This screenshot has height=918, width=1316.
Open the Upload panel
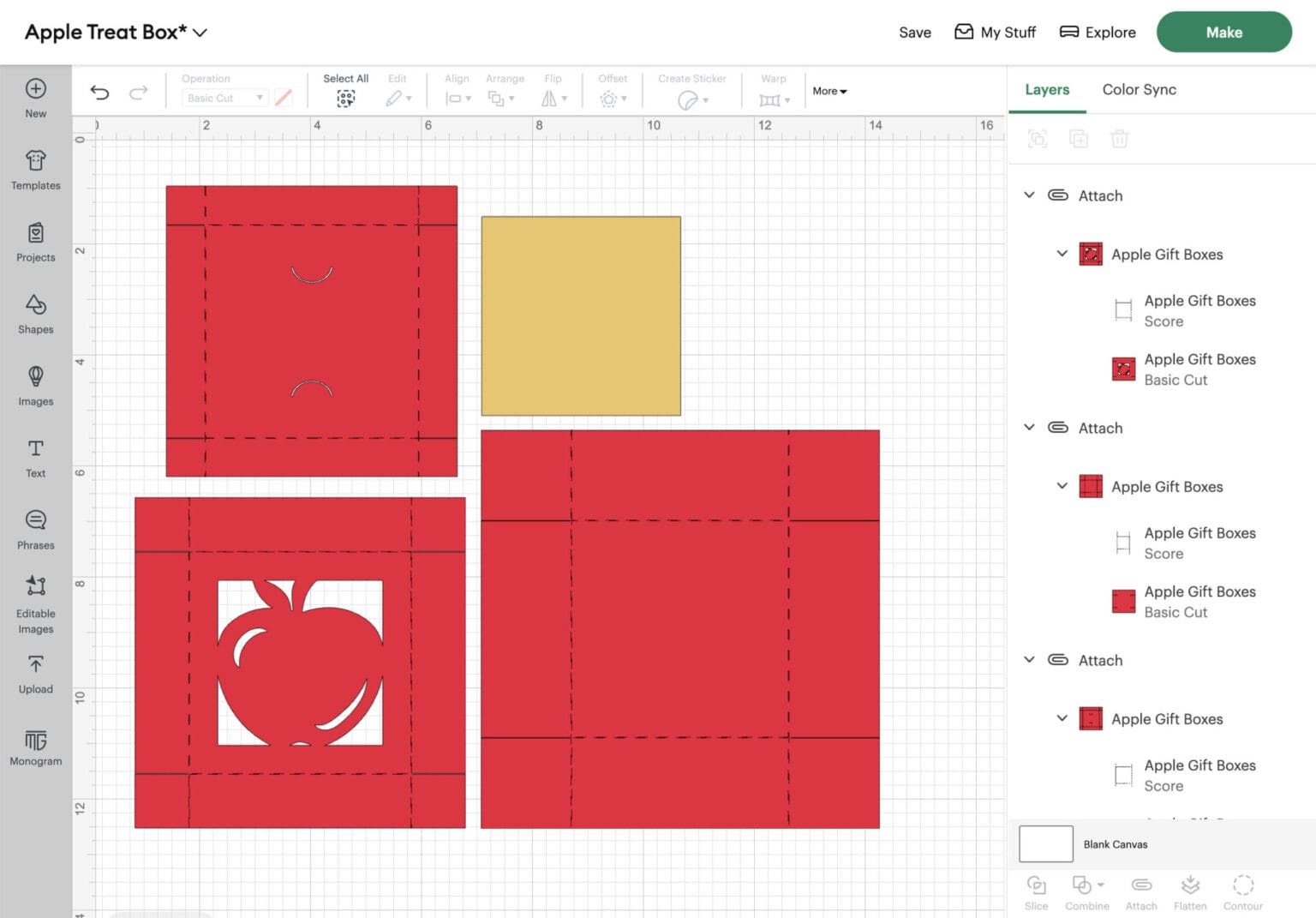pos(35,674)
